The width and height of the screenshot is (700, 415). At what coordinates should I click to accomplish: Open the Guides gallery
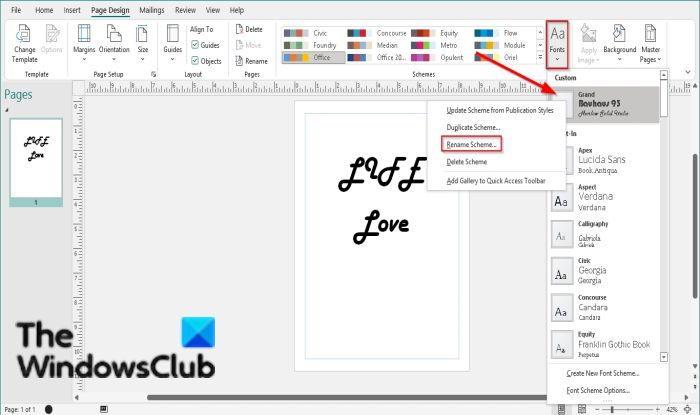(172, 44)
